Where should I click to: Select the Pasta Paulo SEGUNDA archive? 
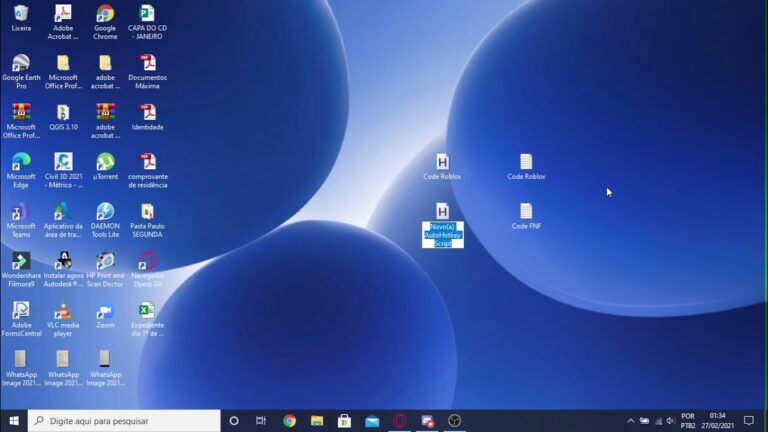pyautogui.click(x=147, y=212)
